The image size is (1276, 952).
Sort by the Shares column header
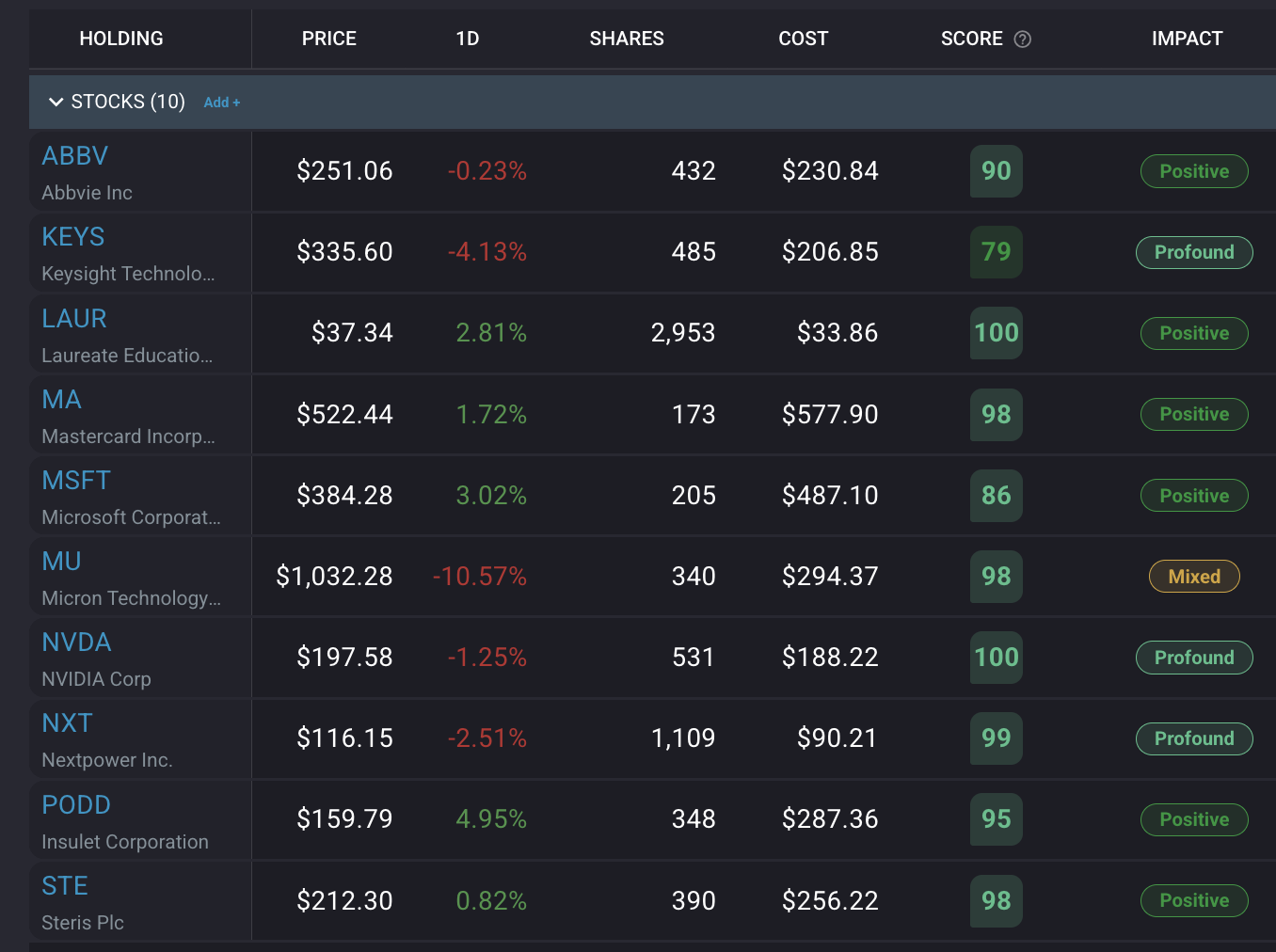click(627, 39)
